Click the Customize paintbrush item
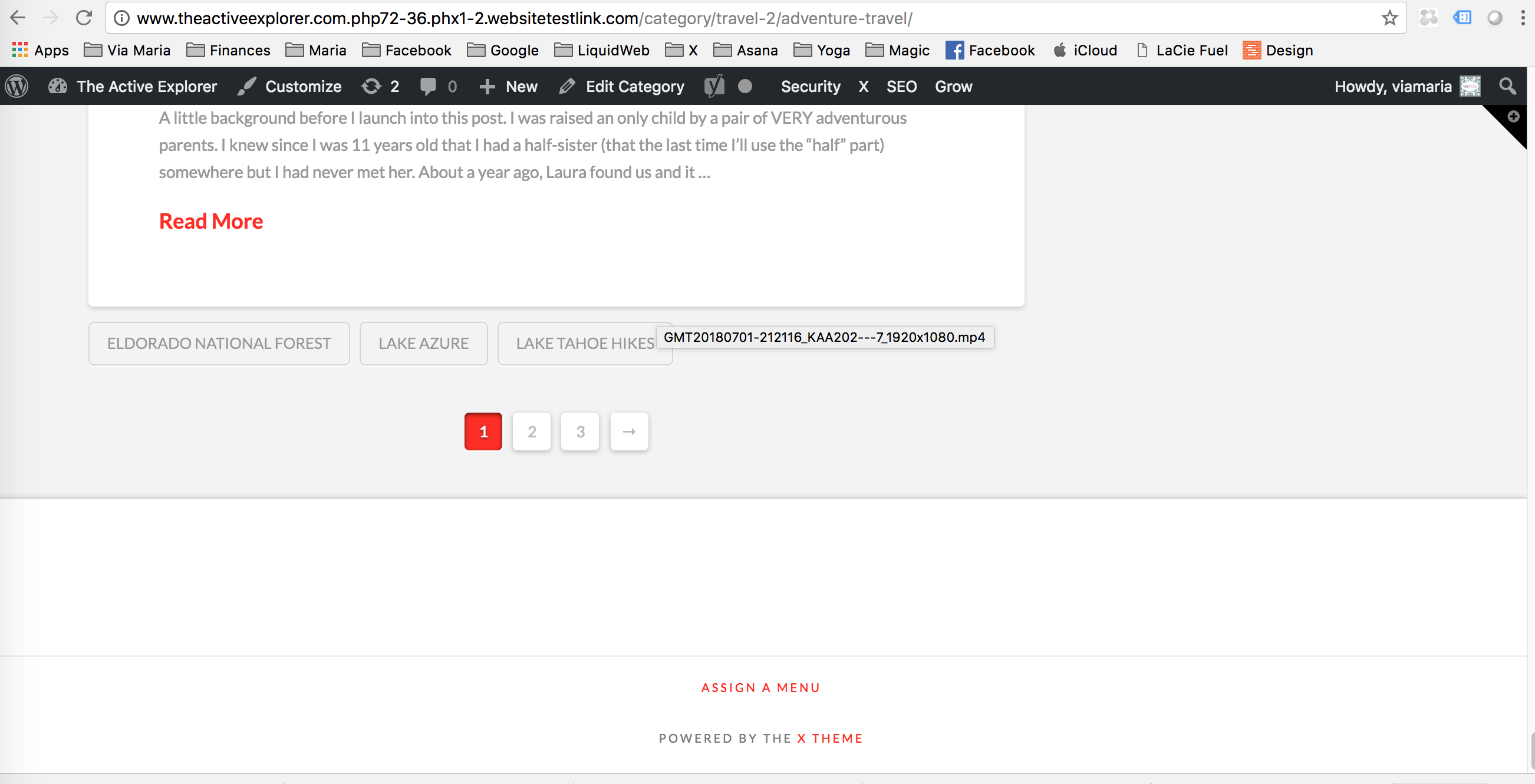 289,87
